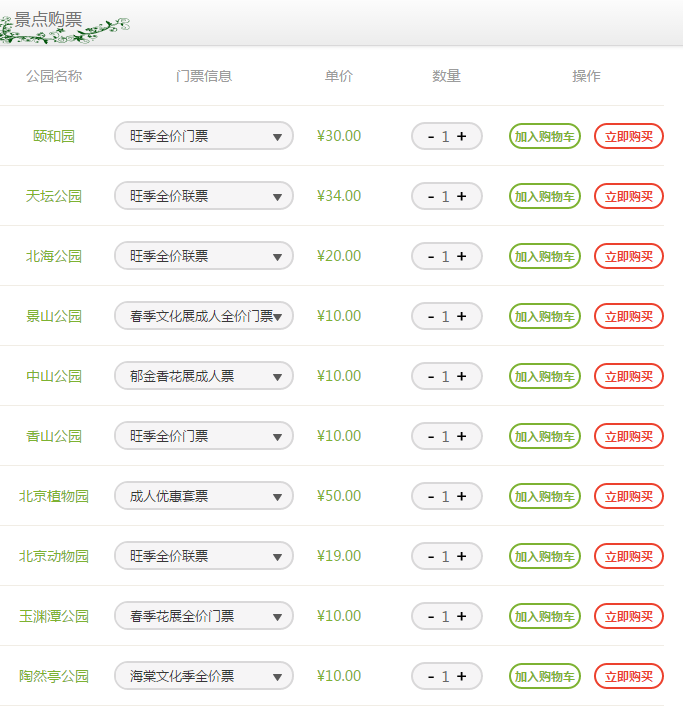Add 北京植物园 ticket to shopping cart
The width and height of the screenshot is (683, 728).
pos(545,496)
